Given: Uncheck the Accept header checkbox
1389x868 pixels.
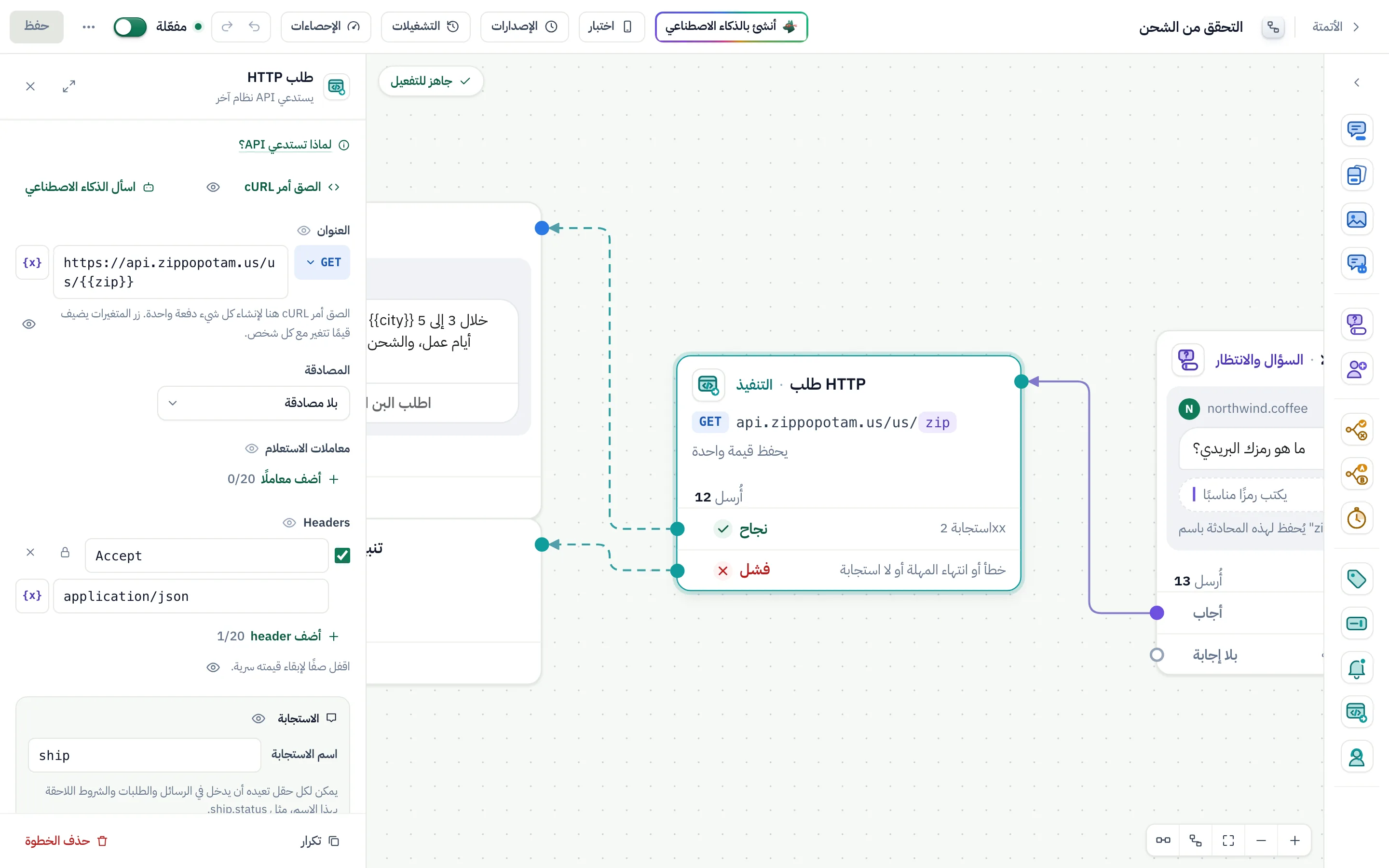Looking at the screenshot, I should (x=342, y=555).
